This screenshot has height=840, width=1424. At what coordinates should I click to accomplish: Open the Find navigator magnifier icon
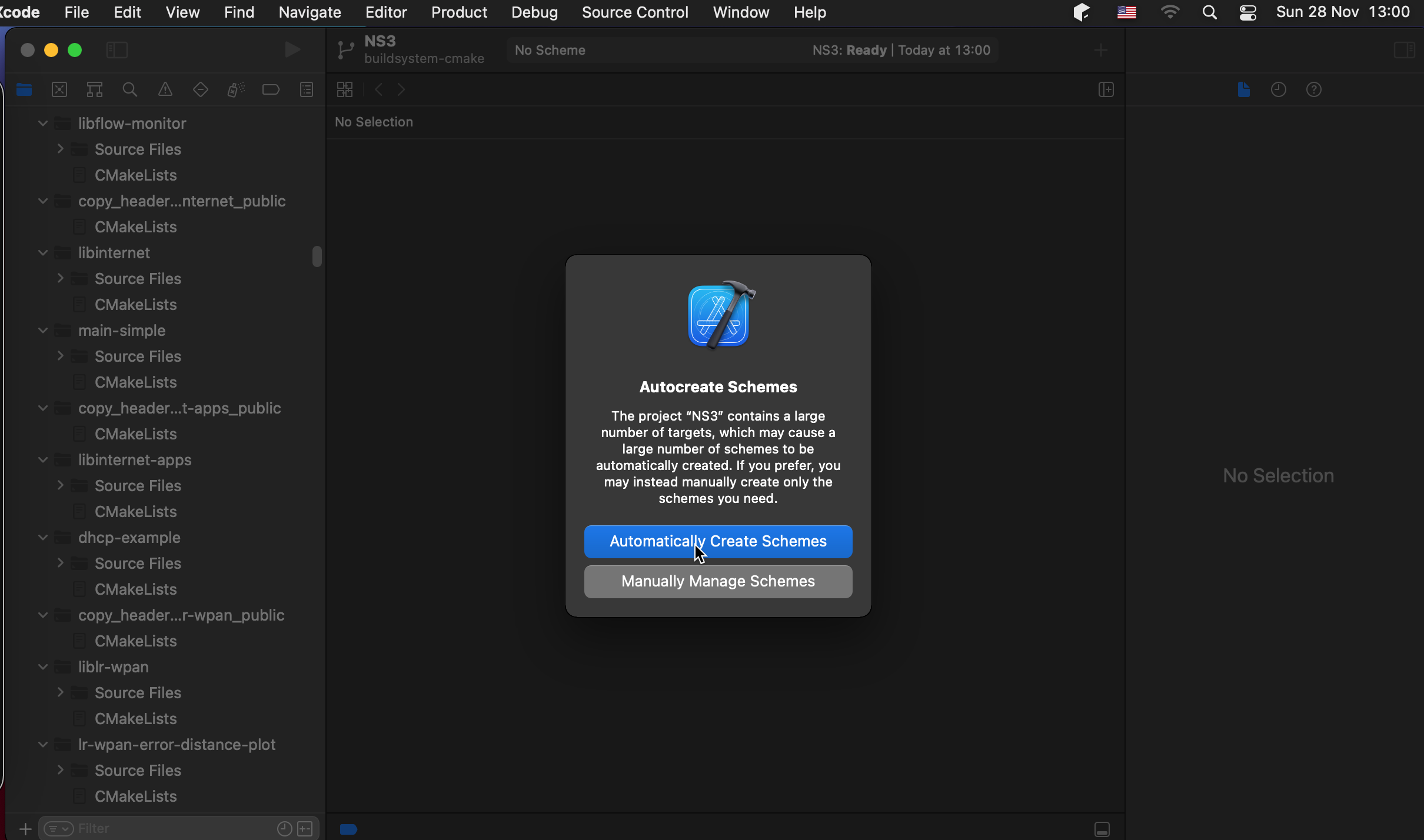click(130, 89)
